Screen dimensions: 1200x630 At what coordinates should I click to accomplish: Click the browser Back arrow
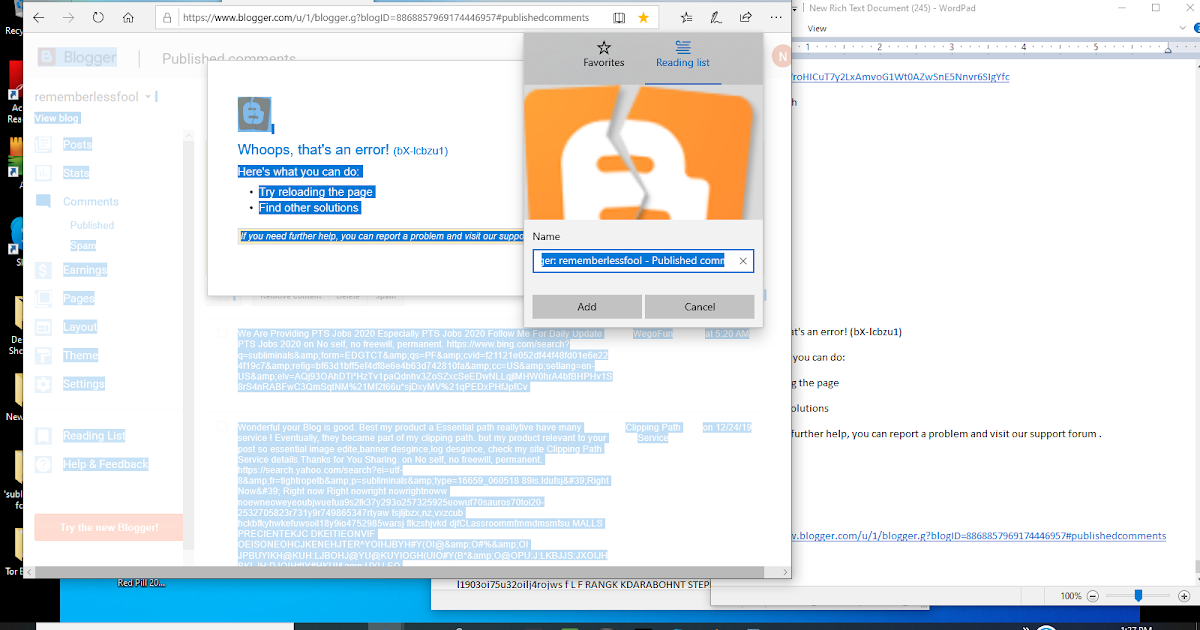pyautogui.click(x=39, y=17)
